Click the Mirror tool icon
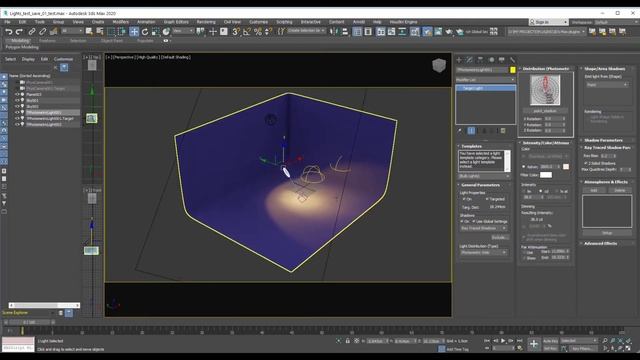The image size is (640, 360). pyautogui.click(x=333, y=31)
